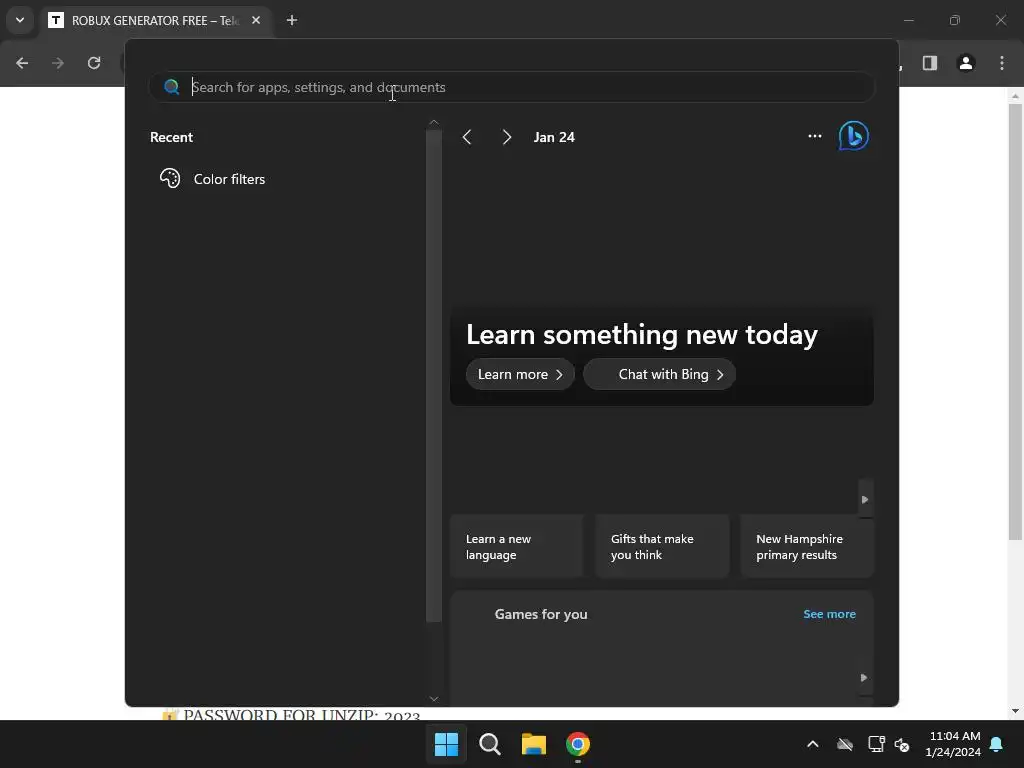The image size is (1024, 768).
Task: Open the Learn a new language card
Action: [x=517, y=547]
